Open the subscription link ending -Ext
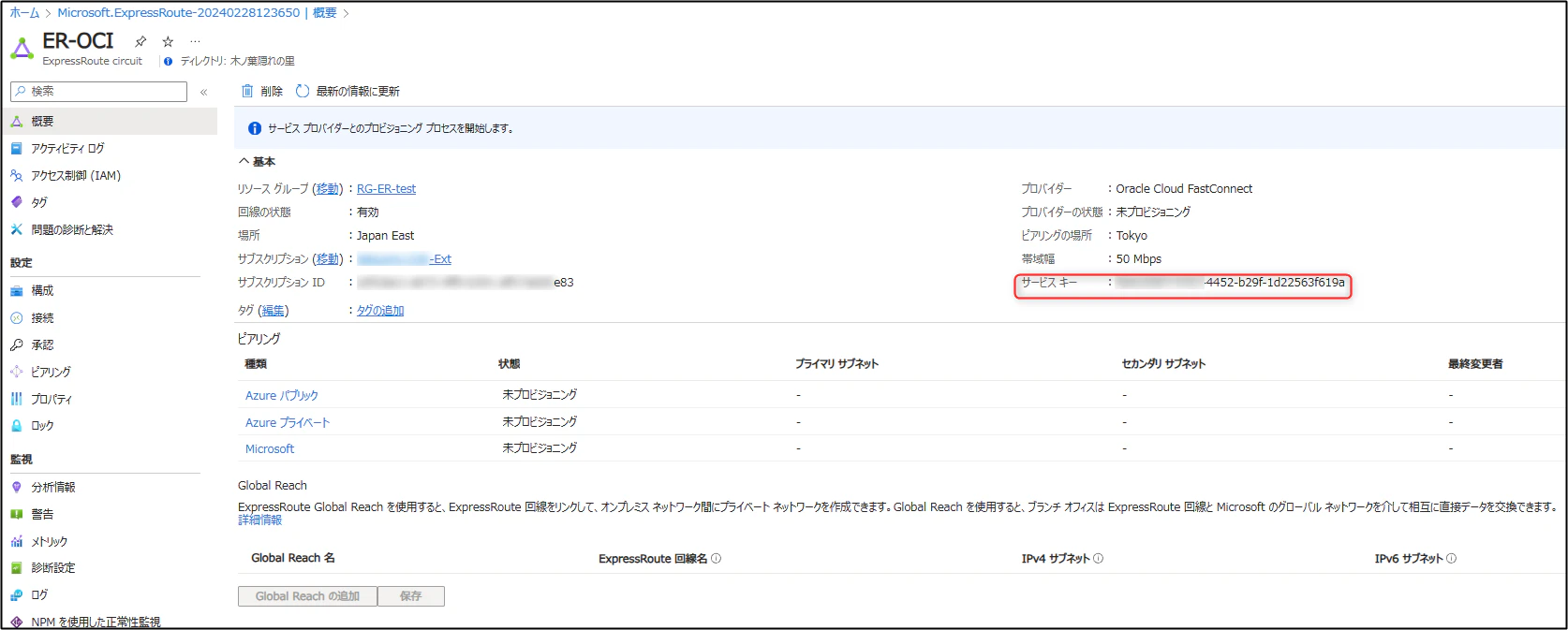This screenshot has height=630, width=1568. point(404,259)
